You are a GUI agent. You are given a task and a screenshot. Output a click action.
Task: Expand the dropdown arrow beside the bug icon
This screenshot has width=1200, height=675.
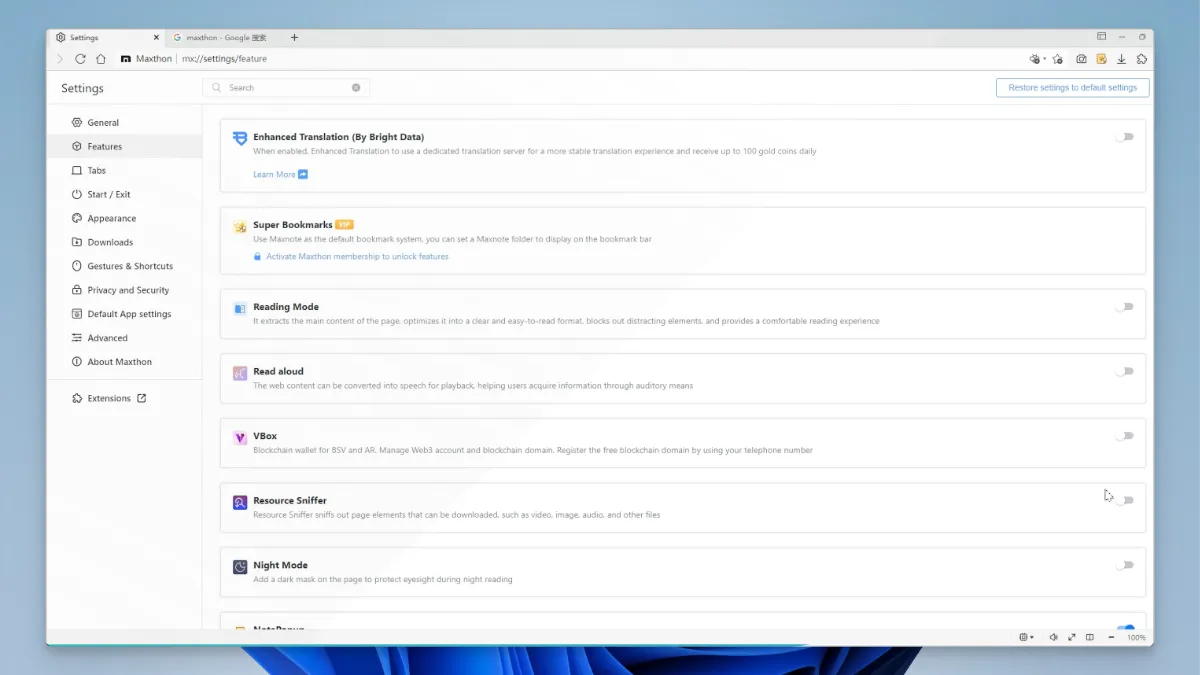1045,59
